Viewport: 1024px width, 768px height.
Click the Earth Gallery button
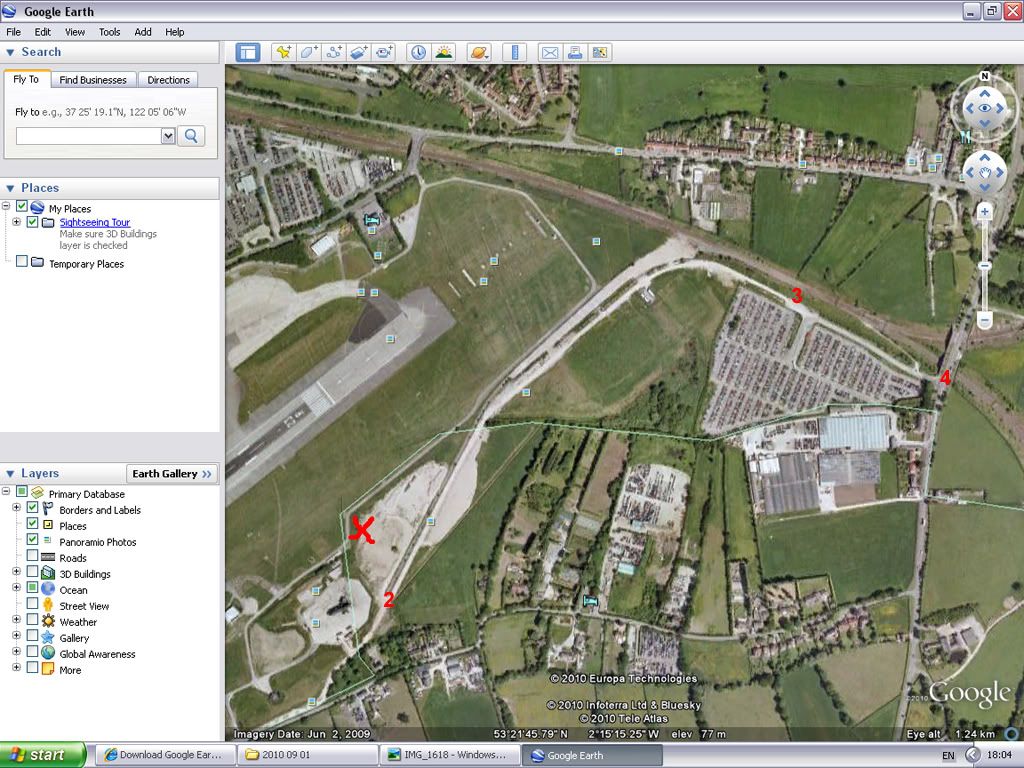(x=173, y=474)
